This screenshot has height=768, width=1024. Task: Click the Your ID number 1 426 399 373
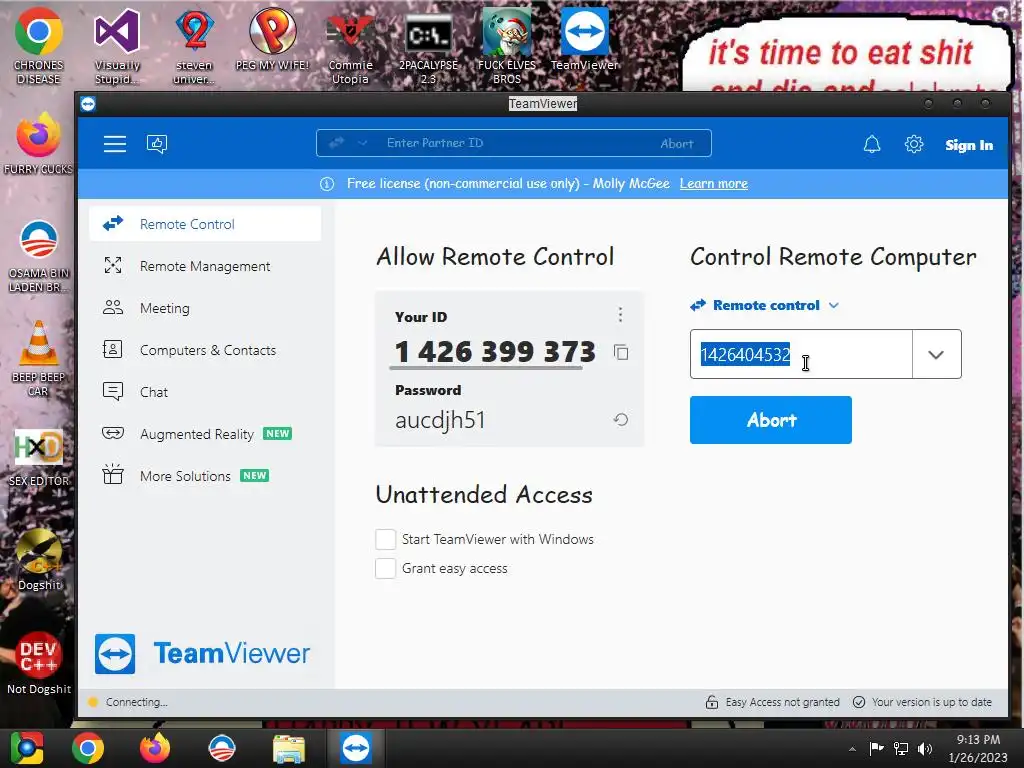[495, 352]
